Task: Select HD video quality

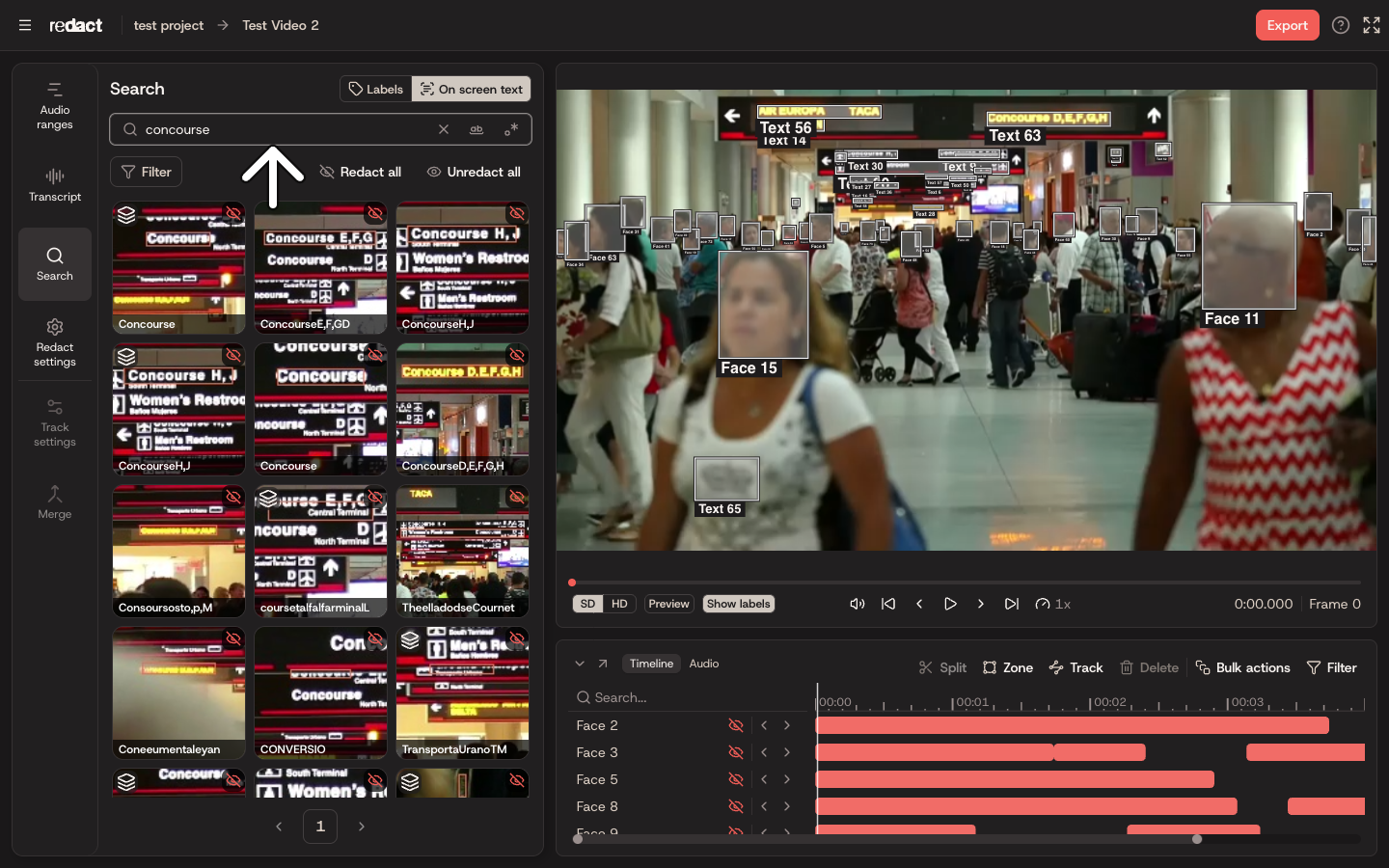Action: [619, 604]
